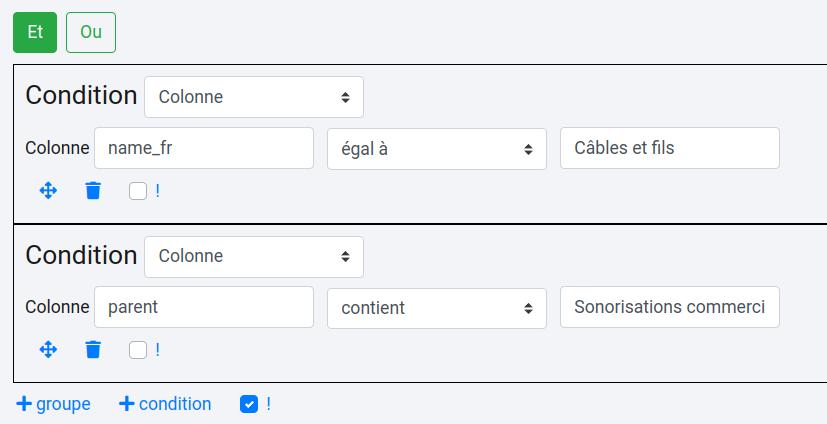Click move icon in name_fr condition
The image size is (827, 424).
coord(48,190)
